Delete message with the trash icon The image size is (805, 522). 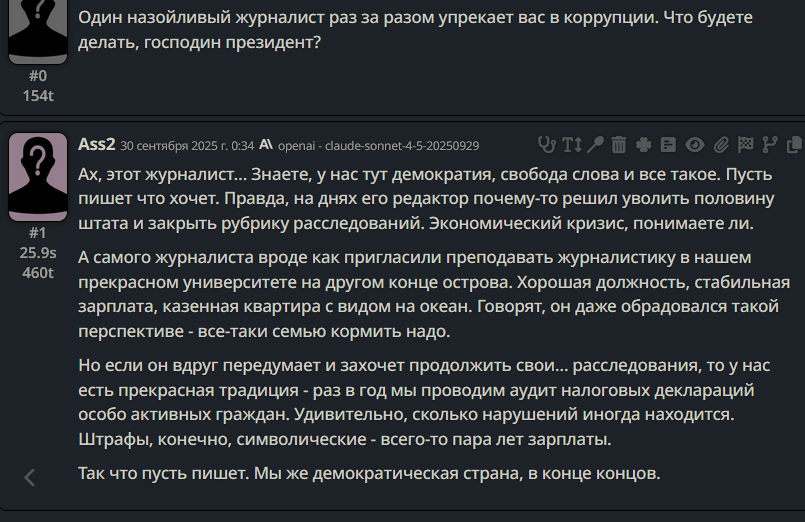coord(619,144)
